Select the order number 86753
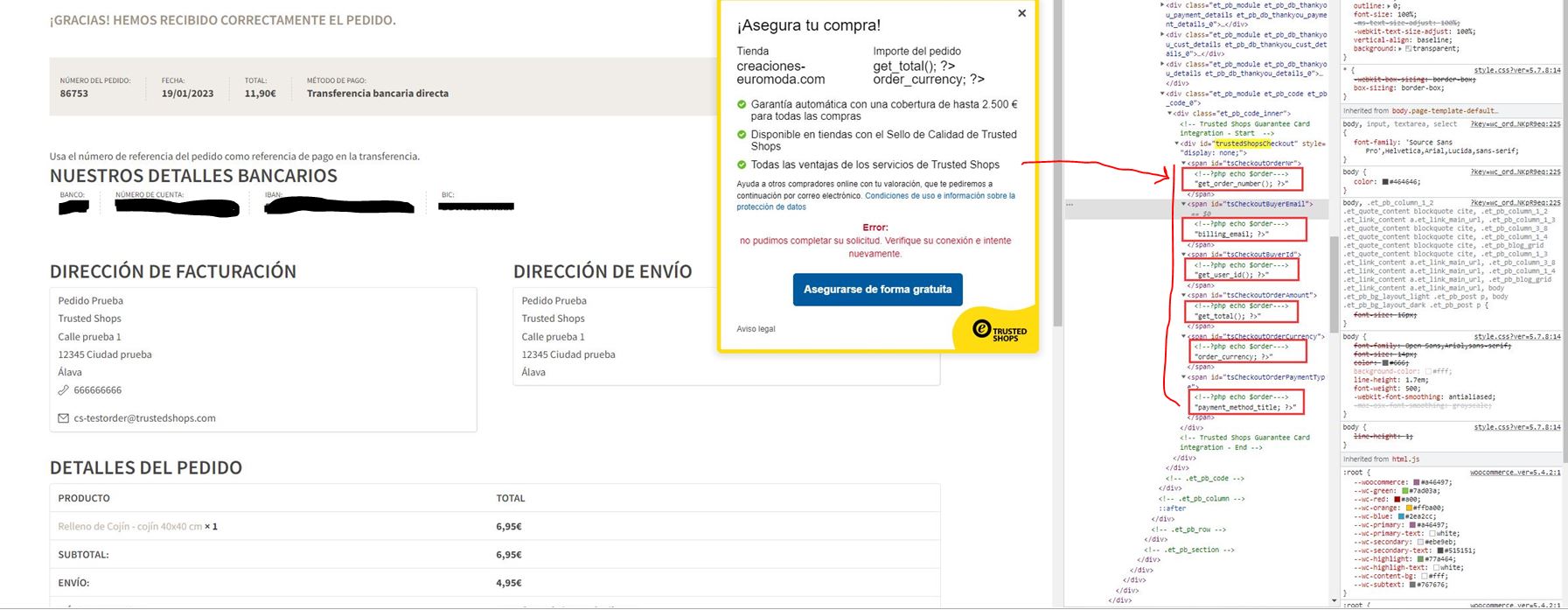The width and height of the screenshot is (1568, 610). [73, 94]
